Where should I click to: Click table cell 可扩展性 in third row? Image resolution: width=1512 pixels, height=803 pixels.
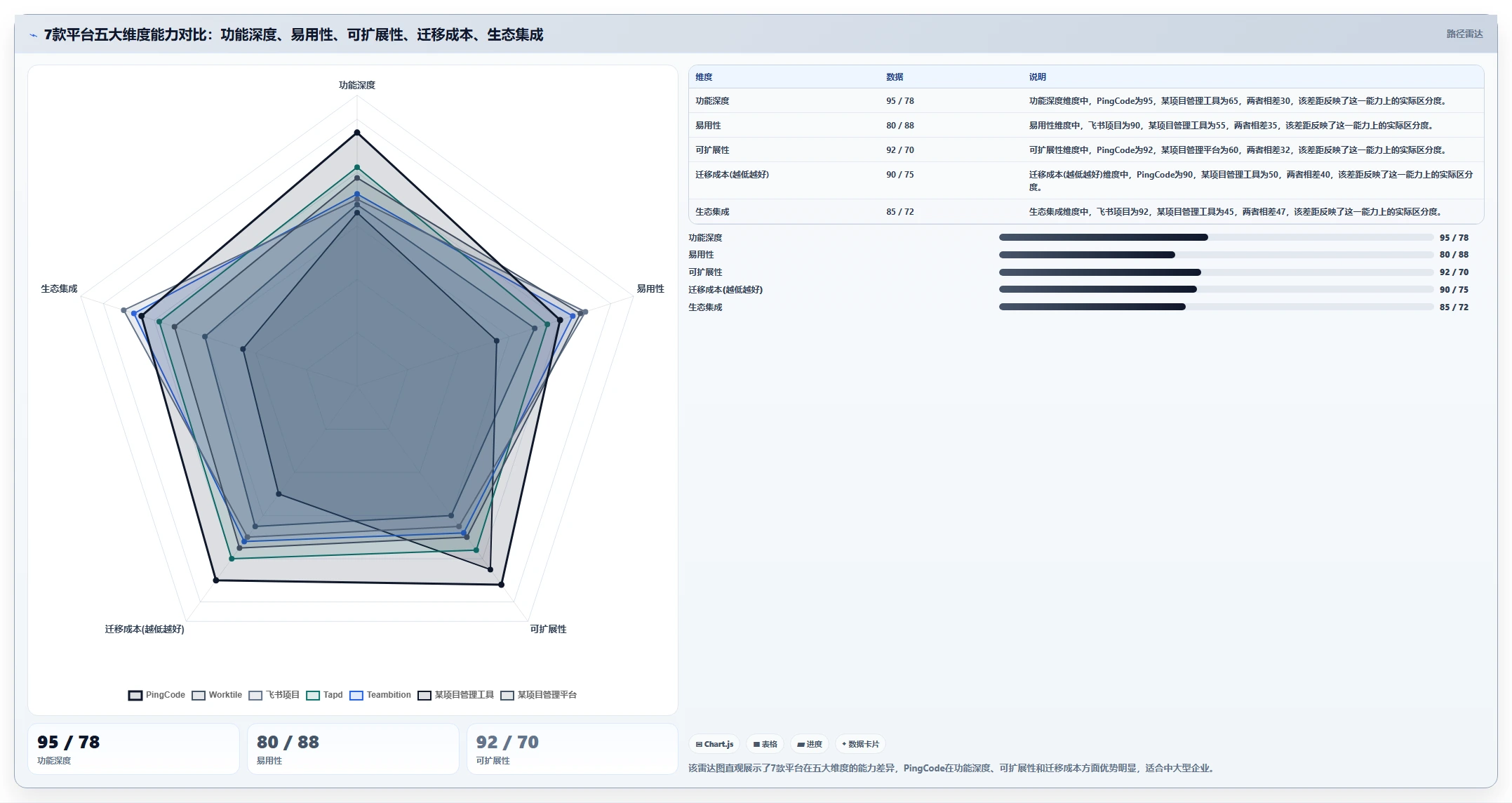(x=712, y=150)
